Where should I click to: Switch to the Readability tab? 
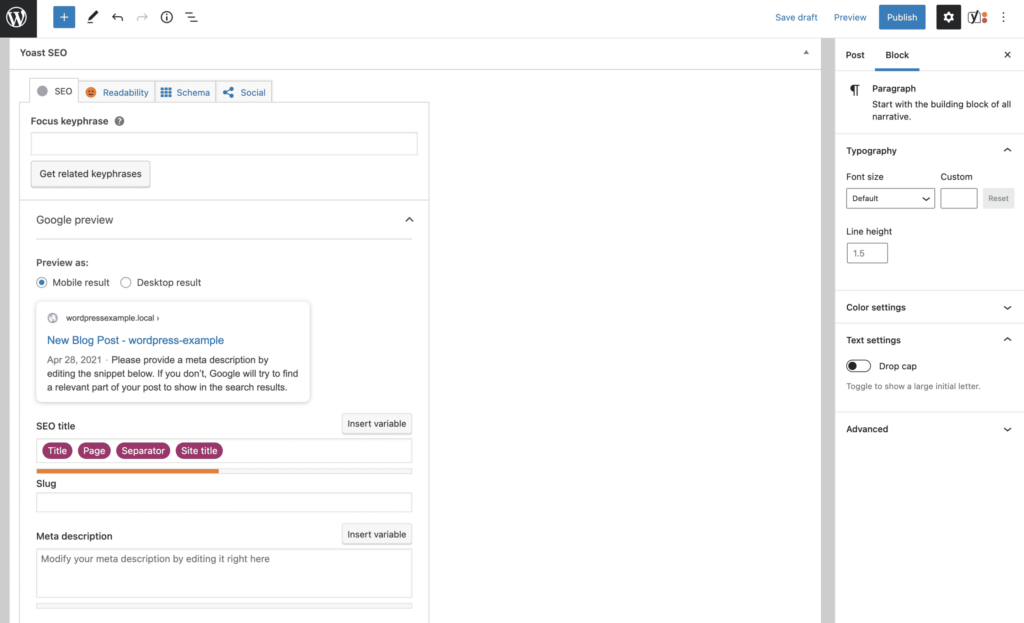(x=117, y=92)
